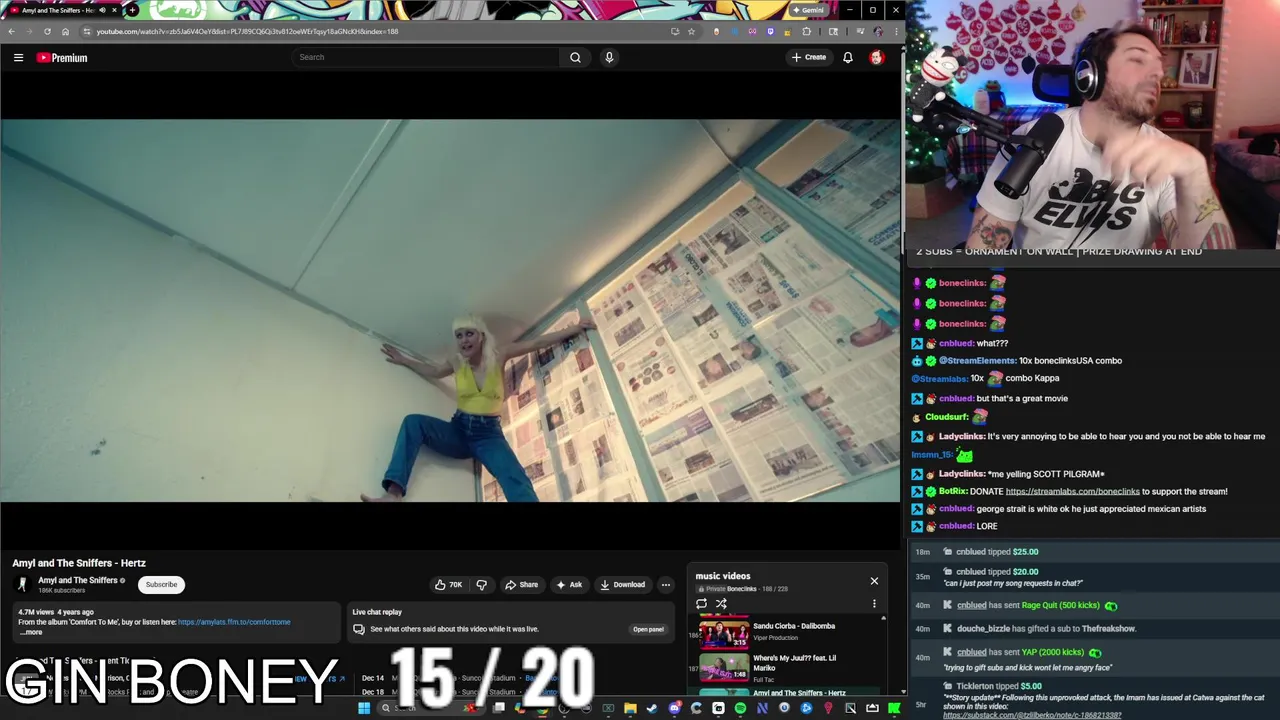Open the more actions ellipsis beside Download
This screenshot has height=720, width=1280.
[665, 585]
